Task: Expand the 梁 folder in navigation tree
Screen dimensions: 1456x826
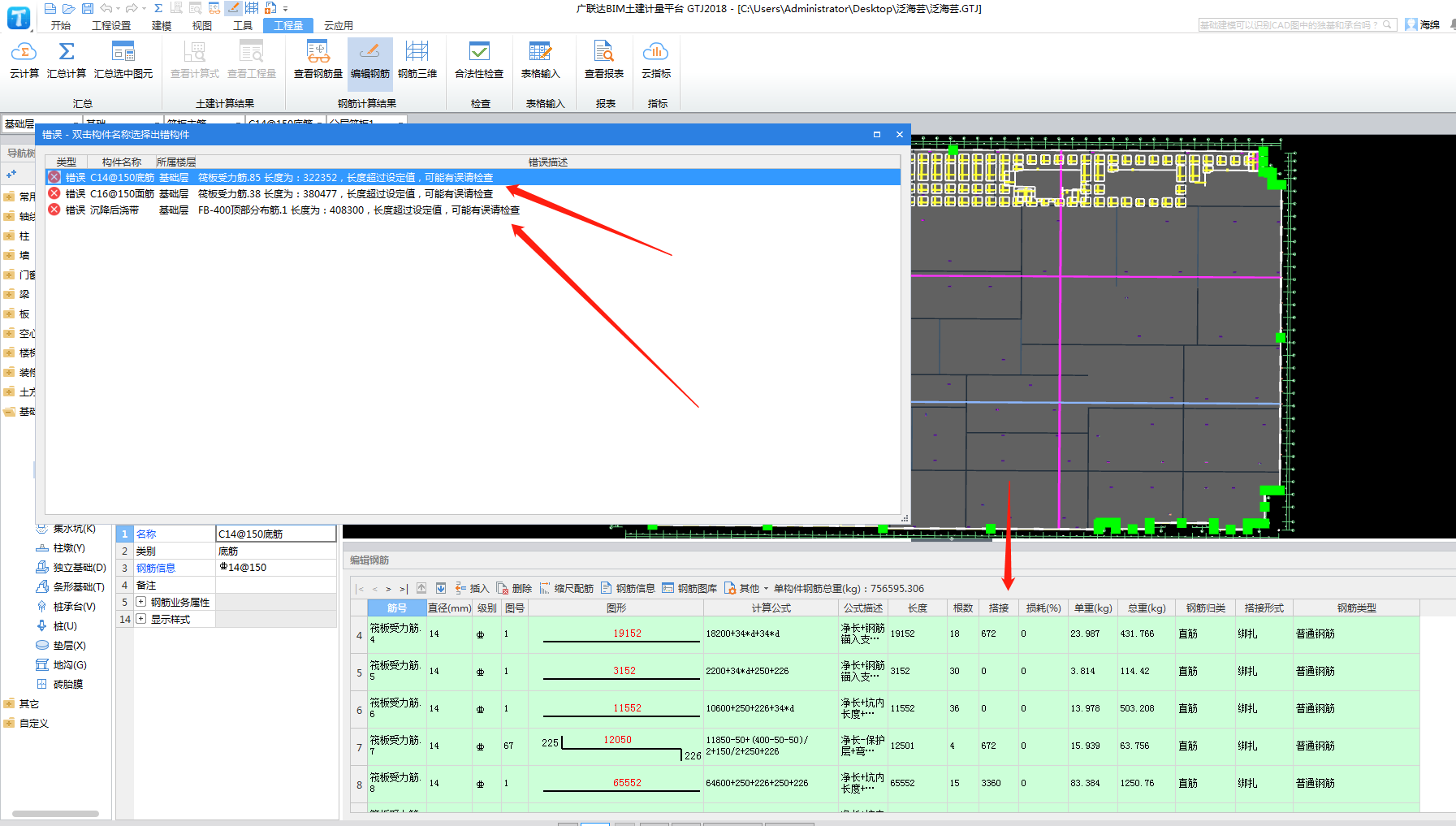Action: (x=9, y=294)
